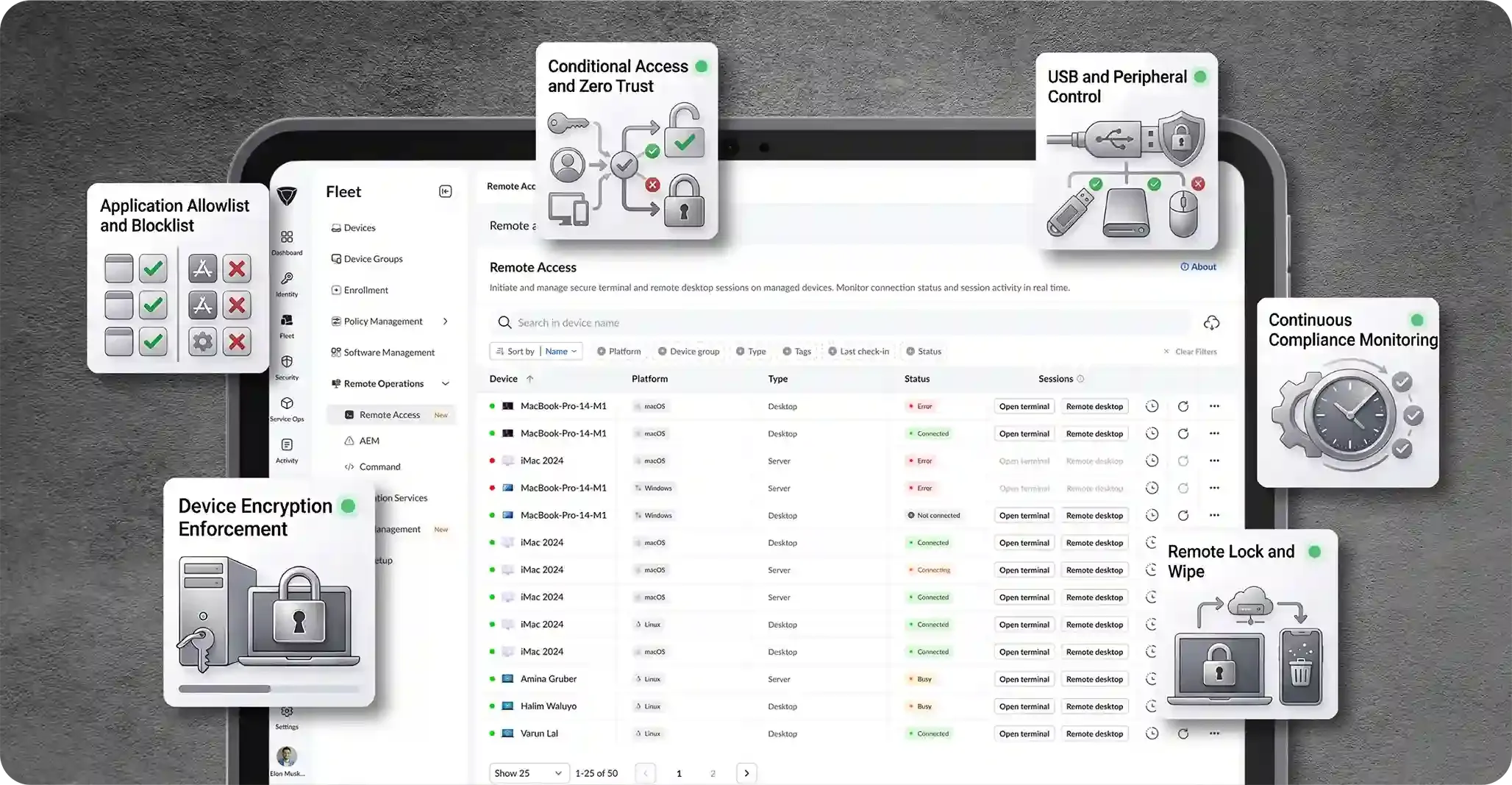The image size is (1512, 785).
Task: Collapse the Fleet sidebar panel icon
Action: (446, 191)
